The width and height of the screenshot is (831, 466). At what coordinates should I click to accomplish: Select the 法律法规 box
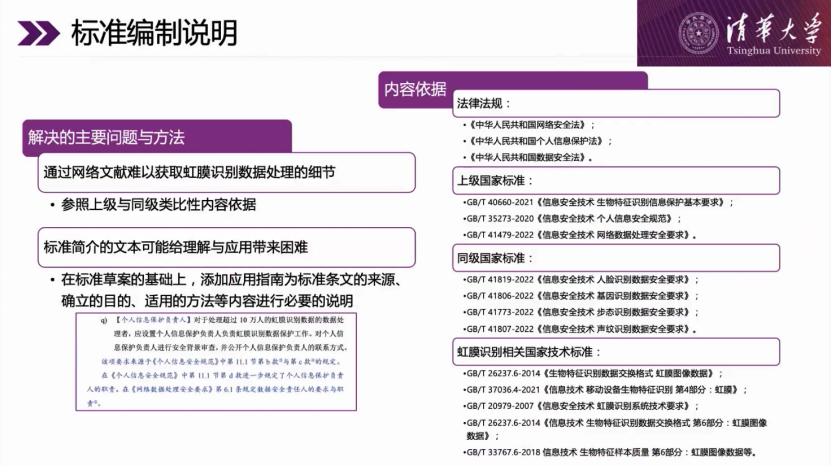(616, 103)
